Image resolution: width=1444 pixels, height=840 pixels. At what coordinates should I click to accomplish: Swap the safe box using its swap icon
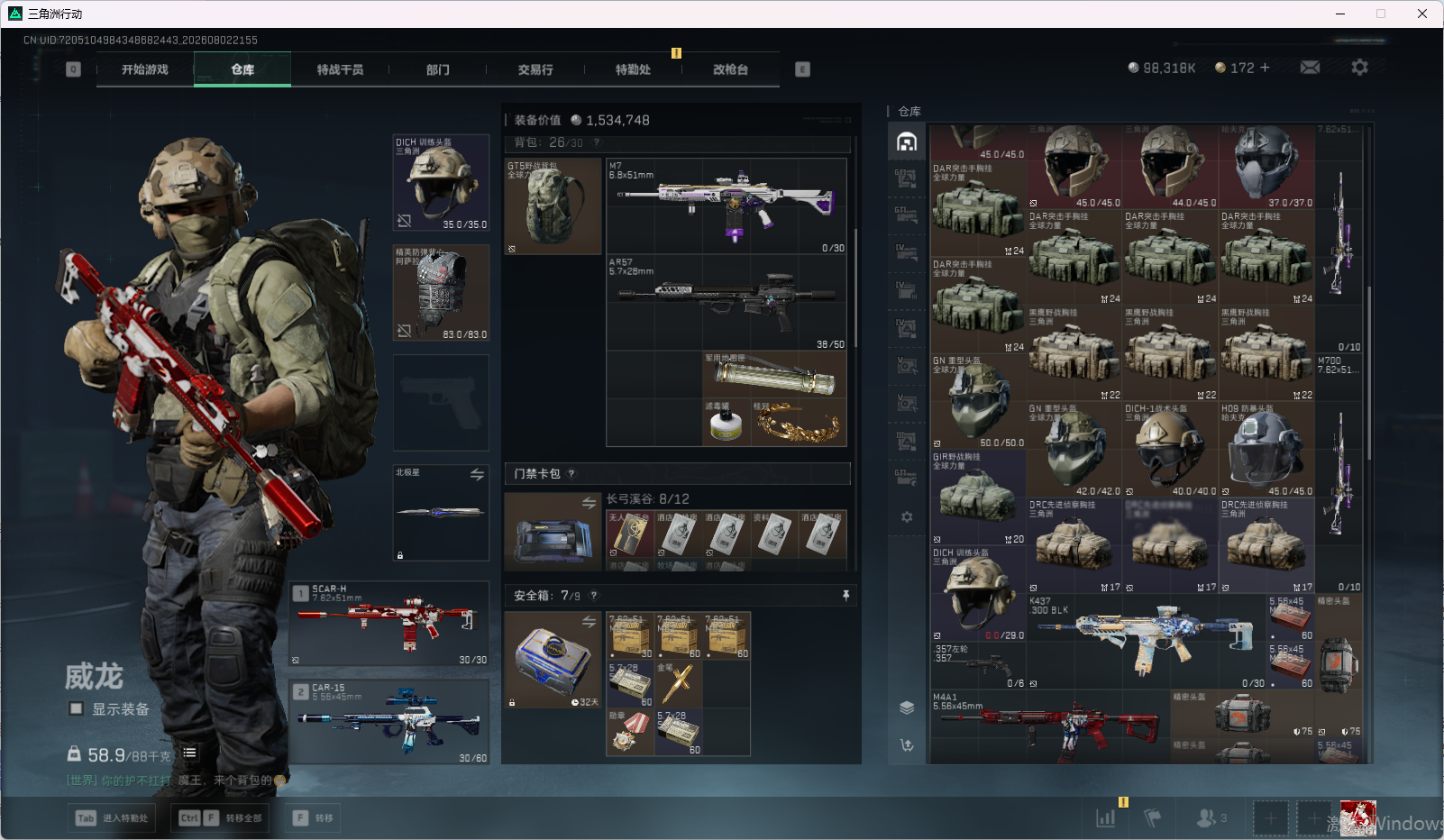point(589,622)
